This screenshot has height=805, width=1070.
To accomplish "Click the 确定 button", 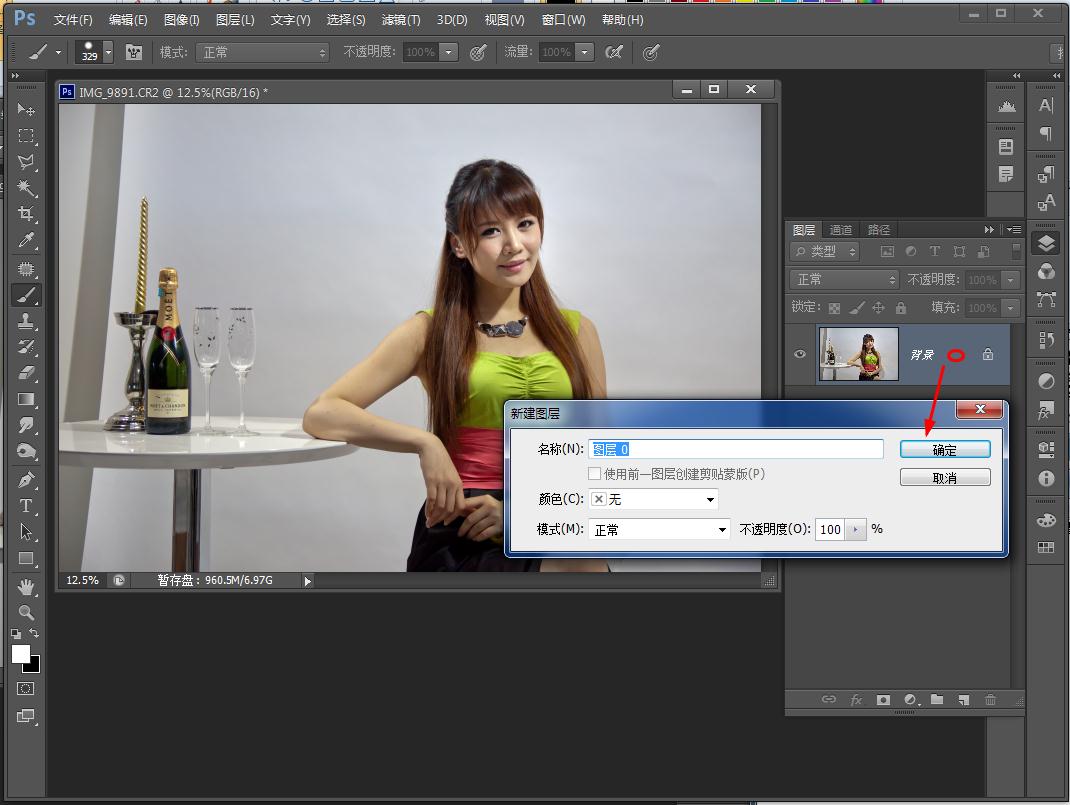I will pyautogui.click(x=945, y=450).
